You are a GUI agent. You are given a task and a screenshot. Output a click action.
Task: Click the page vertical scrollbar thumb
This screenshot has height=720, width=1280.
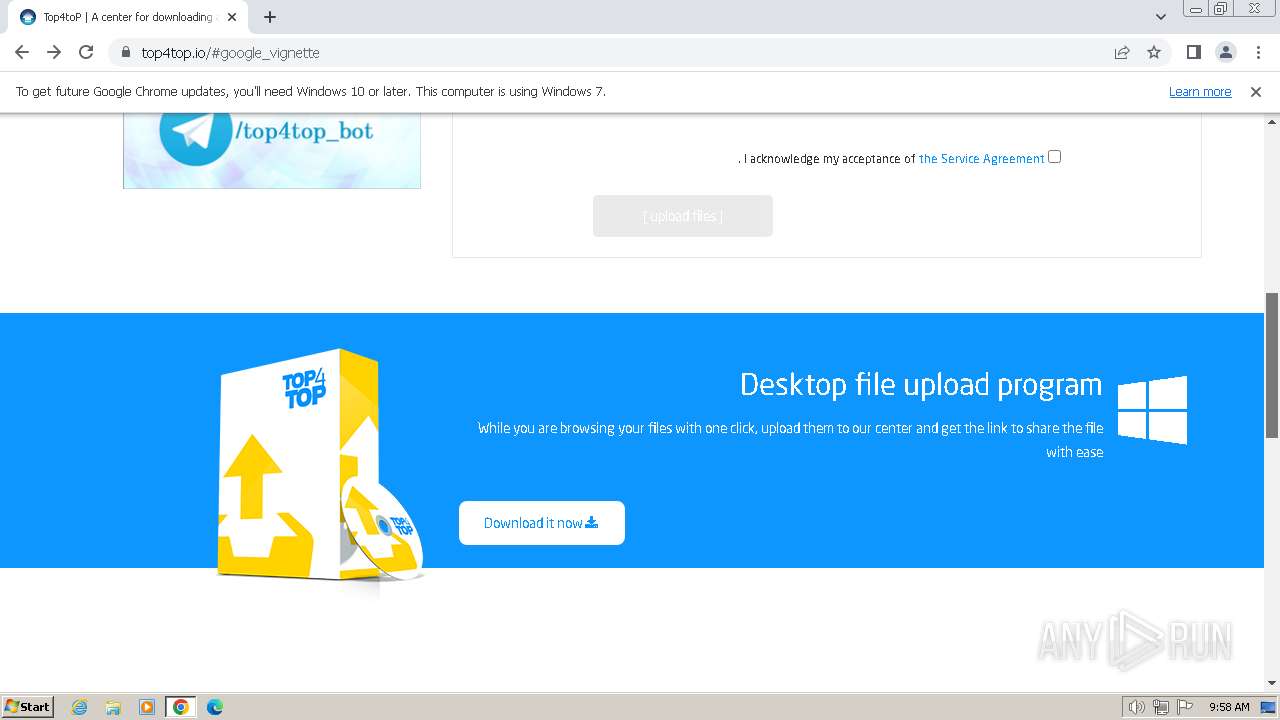click(1272, 365)
